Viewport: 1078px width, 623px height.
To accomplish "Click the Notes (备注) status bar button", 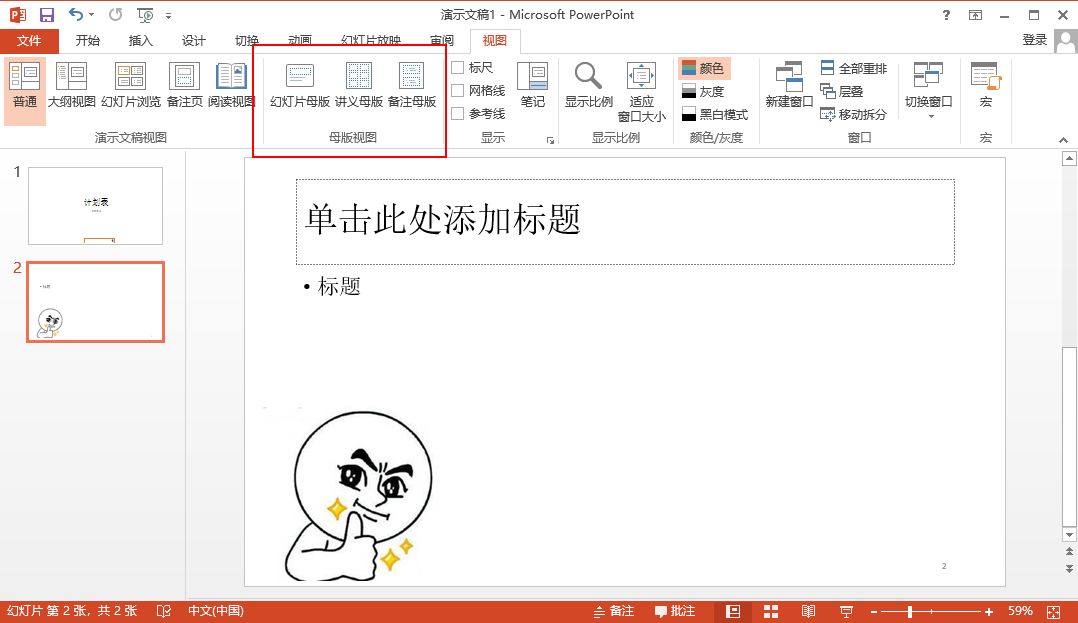I will [613, 611].
